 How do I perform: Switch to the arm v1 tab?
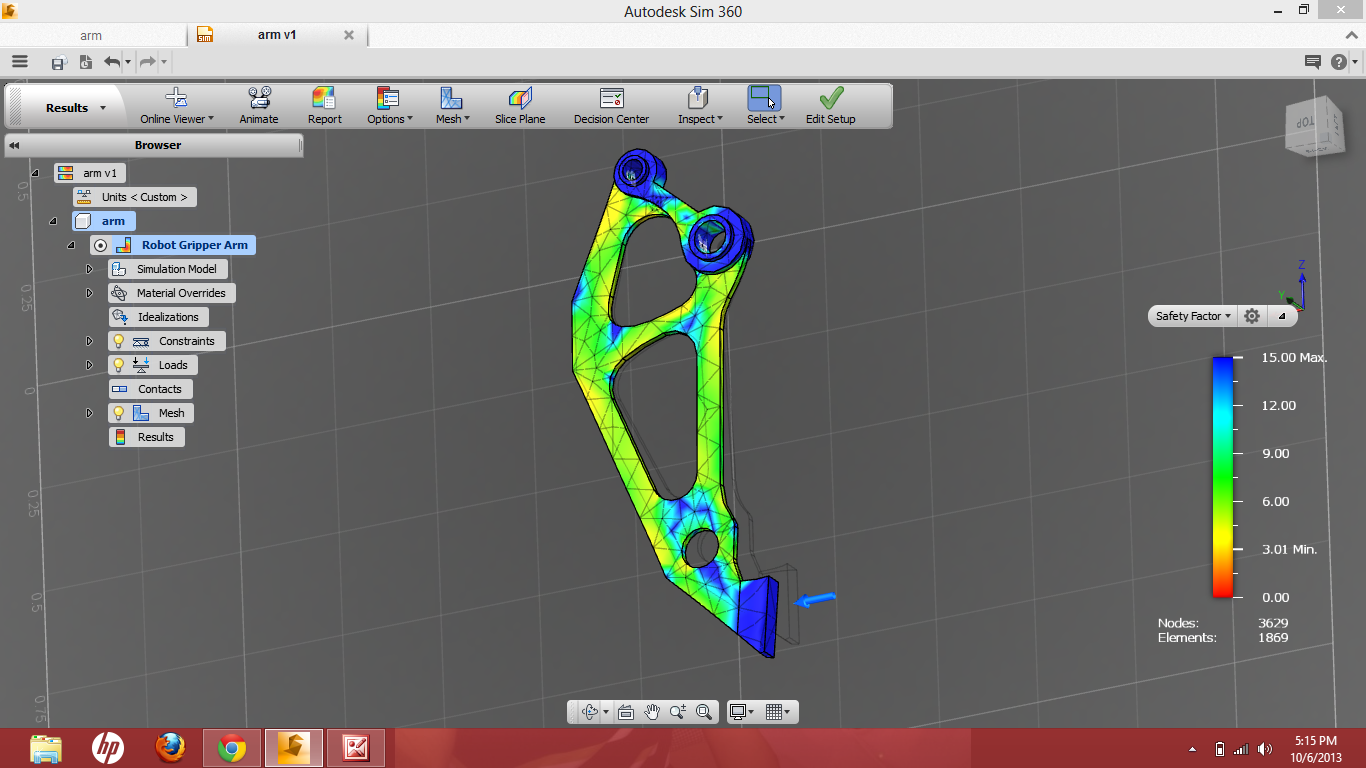(x=277, y=35)
